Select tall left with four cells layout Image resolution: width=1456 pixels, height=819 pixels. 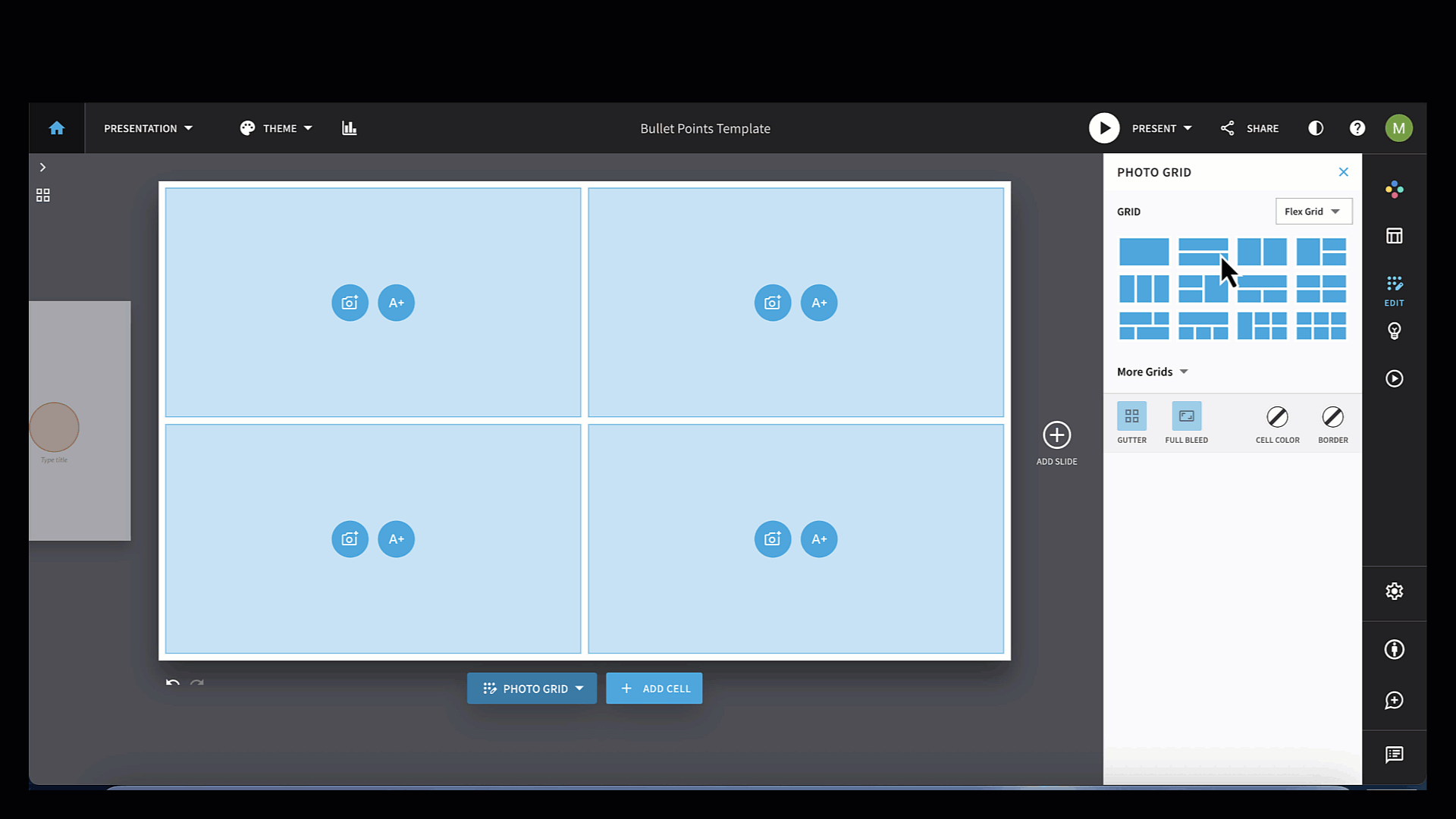point(1263,326)
